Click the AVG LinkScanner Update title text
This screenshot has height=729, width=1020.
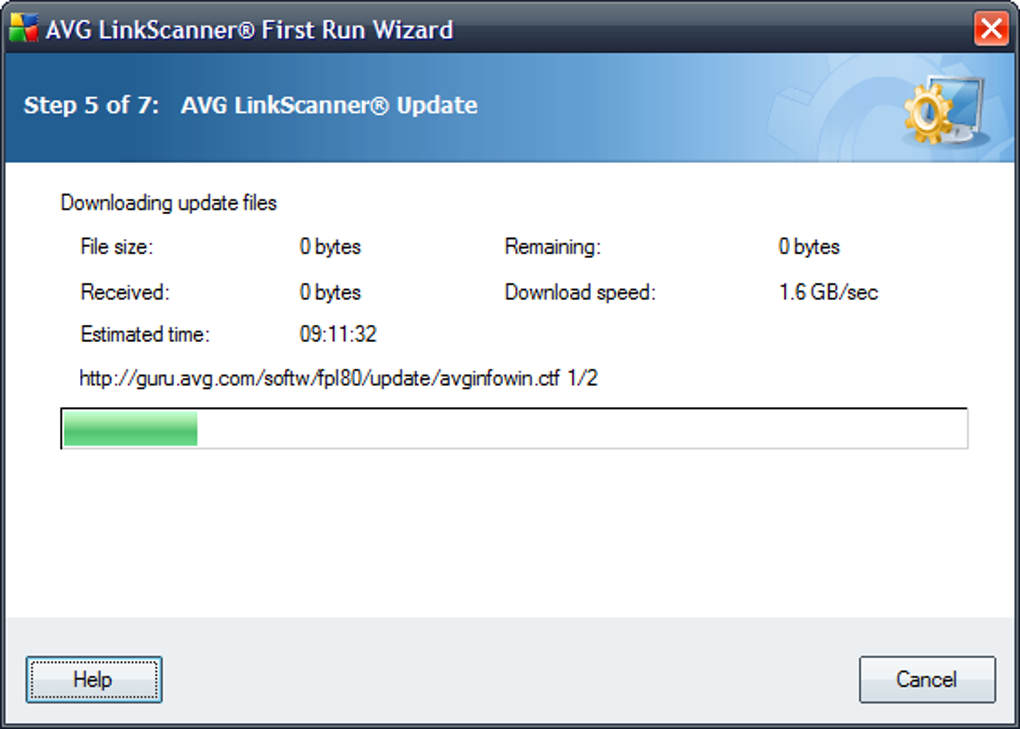(x=330, y=105)
